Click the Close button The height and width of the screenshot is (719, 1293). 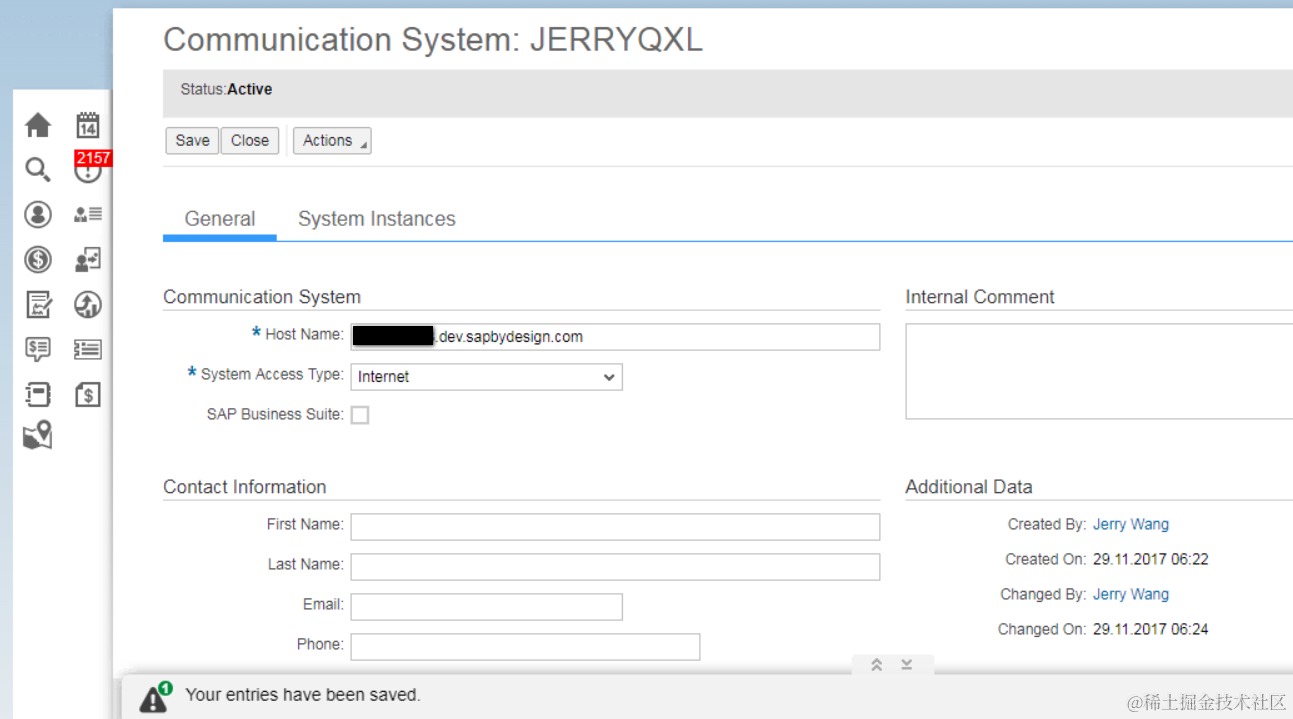pos(250,141)
